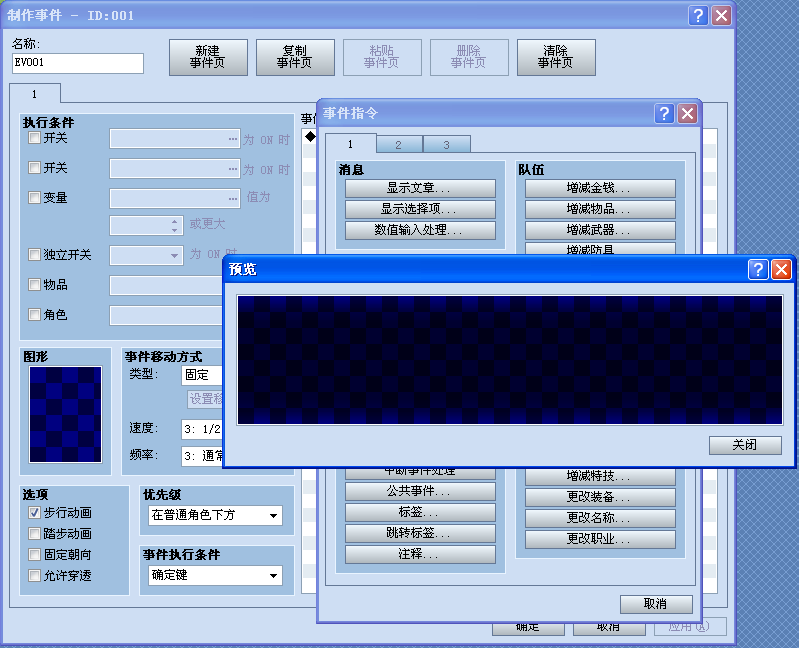
Task: Switch to command tab 2
Action: pos(398,145)
